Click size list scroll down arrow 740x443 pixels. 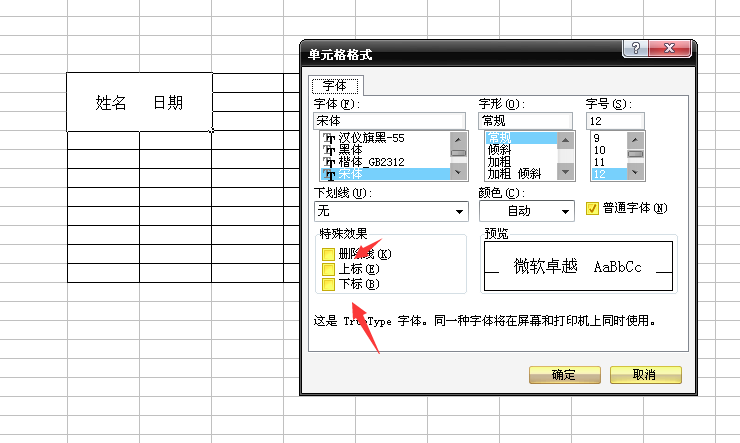[x=635, y=173]
